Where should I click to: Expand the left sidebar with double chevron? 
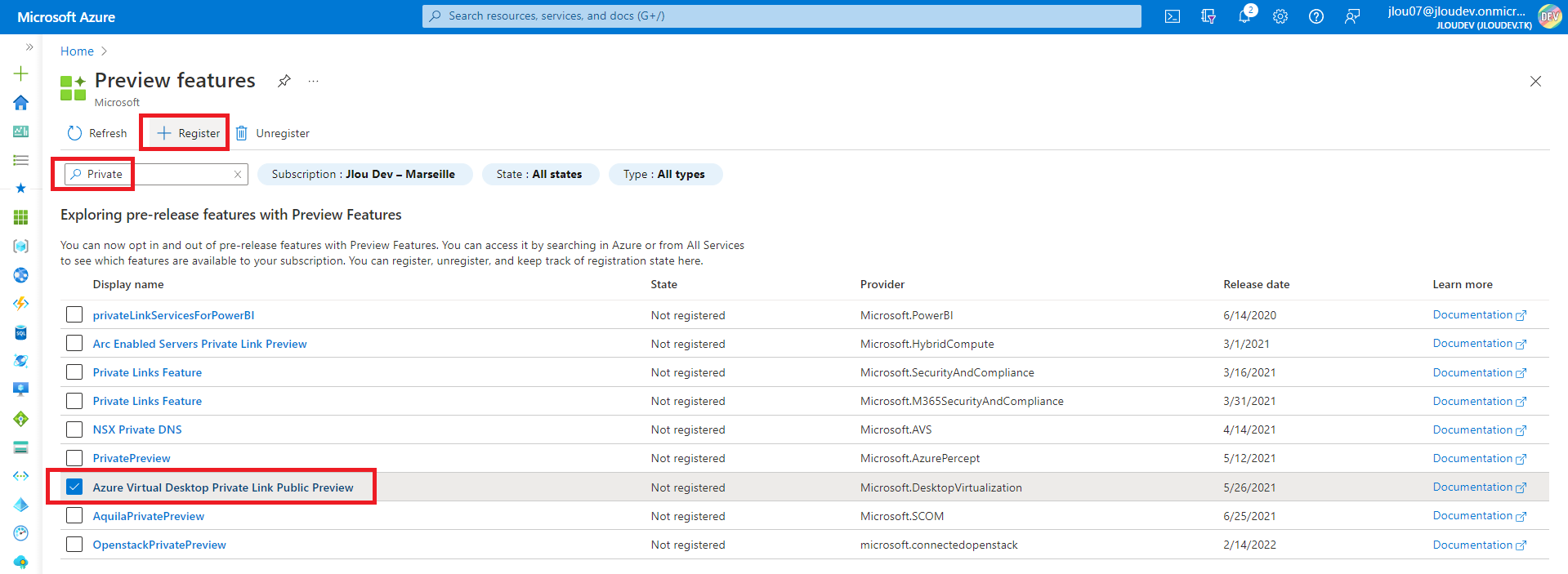pos(29,47)
